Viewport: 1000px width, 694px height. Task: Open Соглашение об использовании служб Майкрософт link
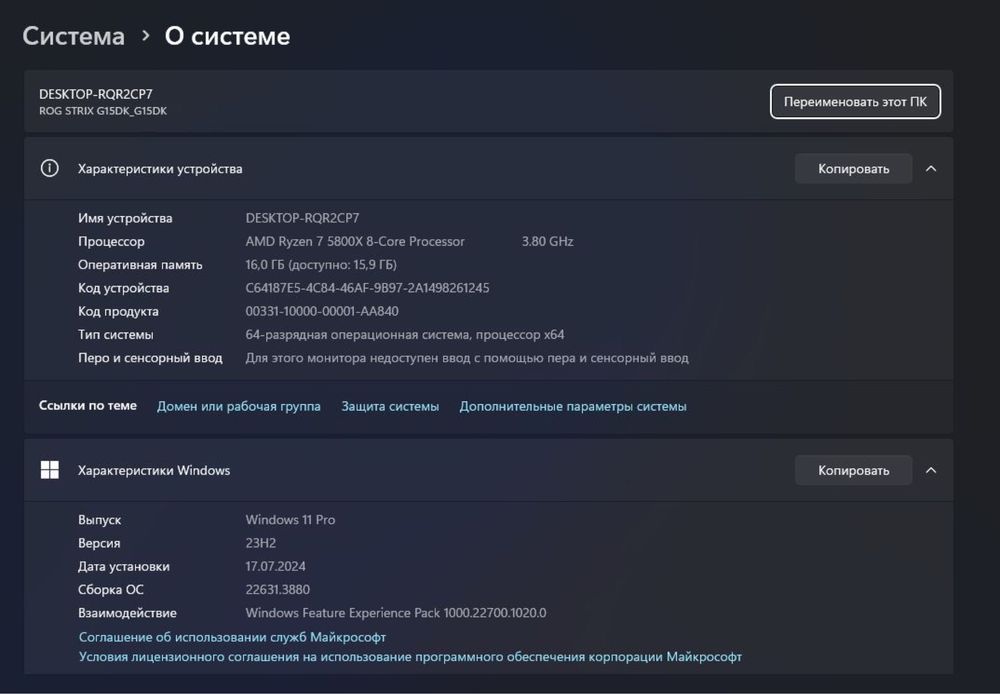[232, 637]
